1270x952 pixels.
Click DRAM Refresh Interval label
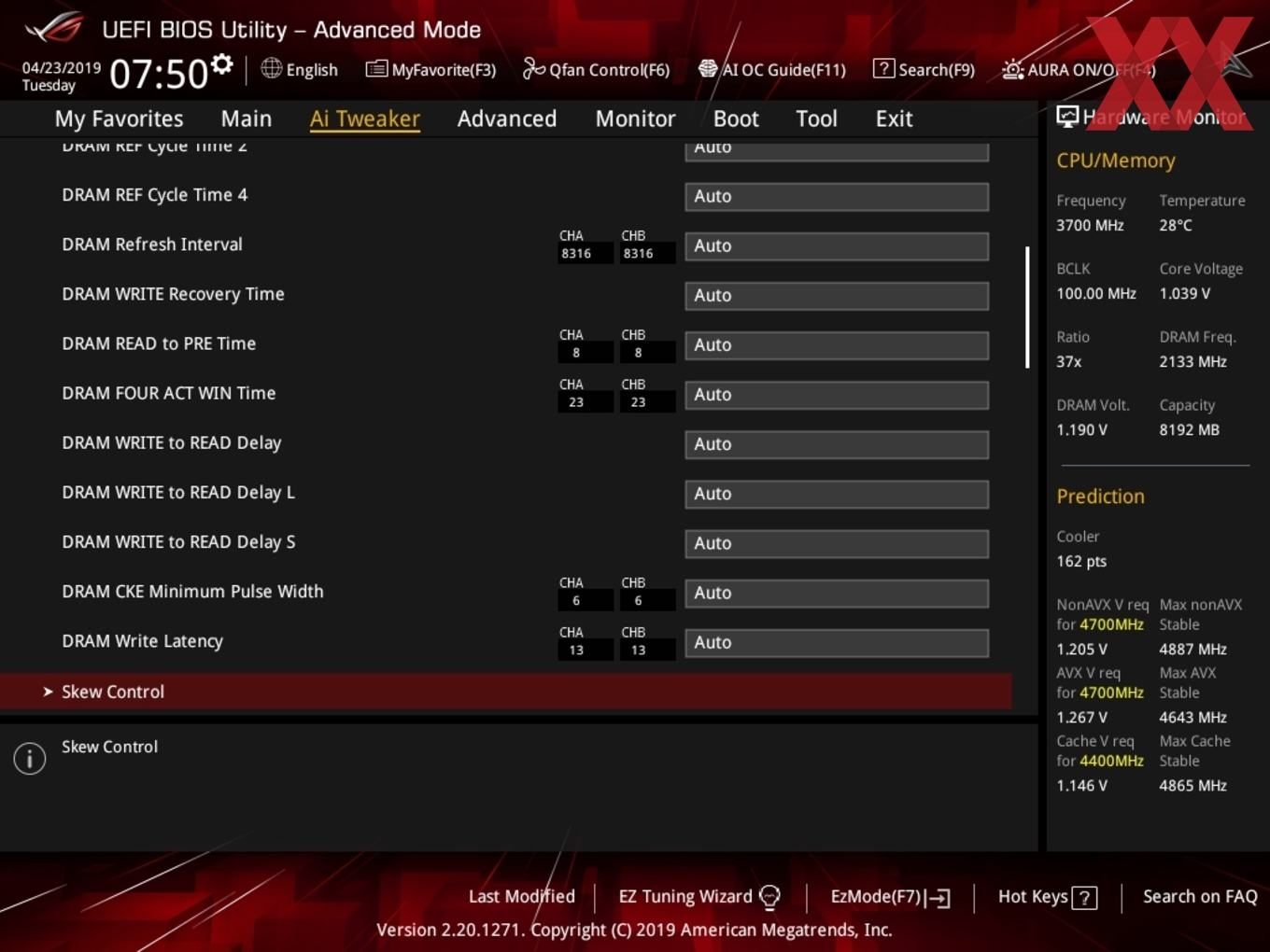[x=152, y=245]
